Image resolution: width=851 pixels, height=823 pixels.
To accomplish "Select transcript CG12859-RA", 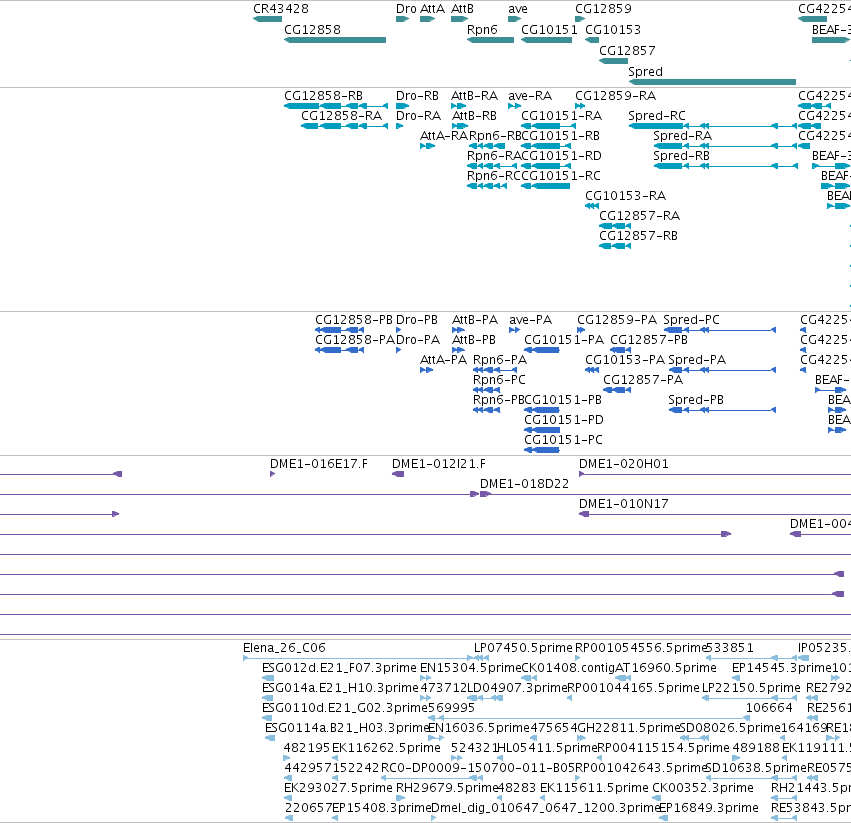I will tap(615, 96).
